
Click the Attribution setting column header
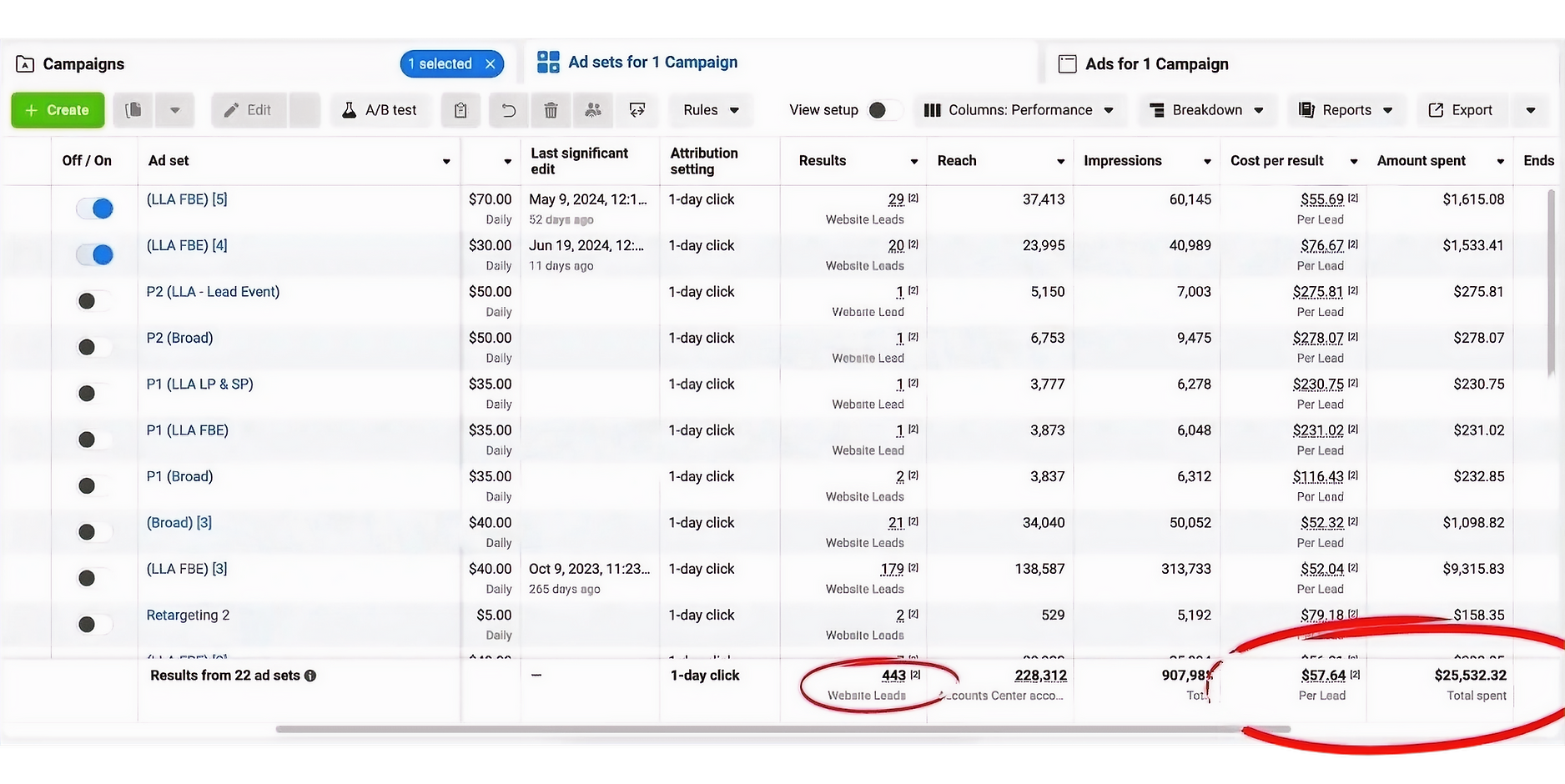click(704, 161)
